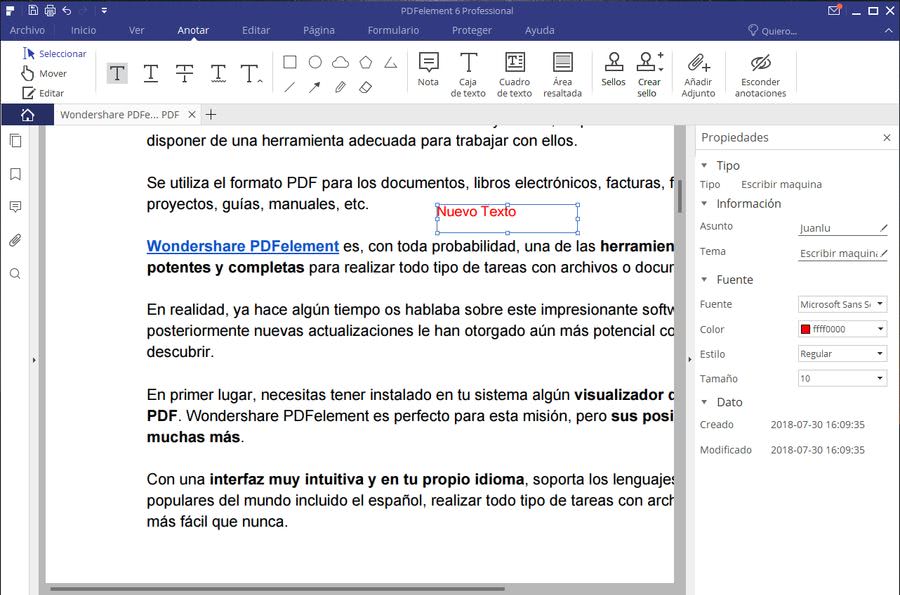The image size is (900, 595).
Task: Select the Strikethrough text tool
Action: point(184,73)
